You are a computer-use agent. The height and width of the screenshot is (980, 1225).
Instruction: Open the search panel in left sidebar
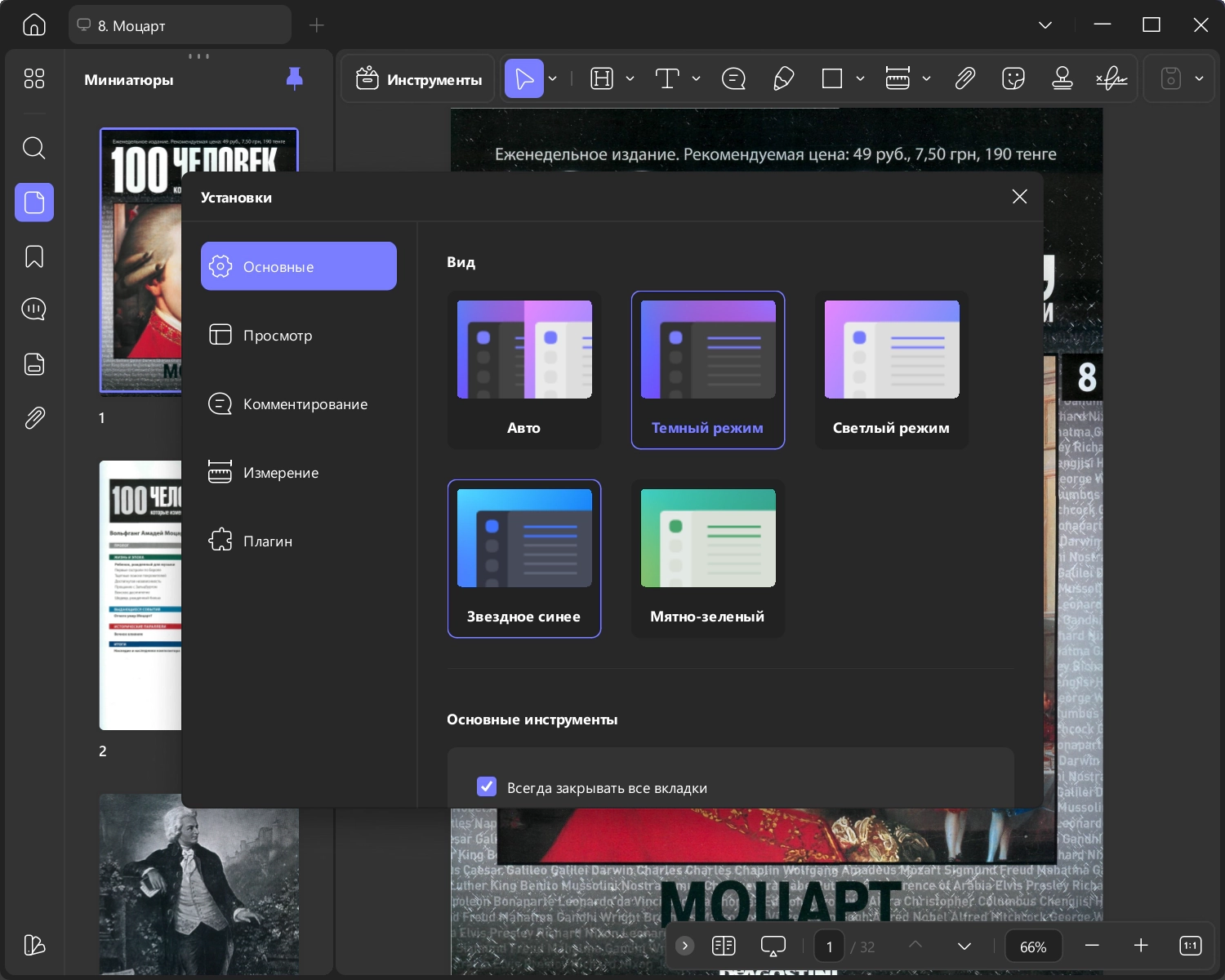[x=33, y=148]
